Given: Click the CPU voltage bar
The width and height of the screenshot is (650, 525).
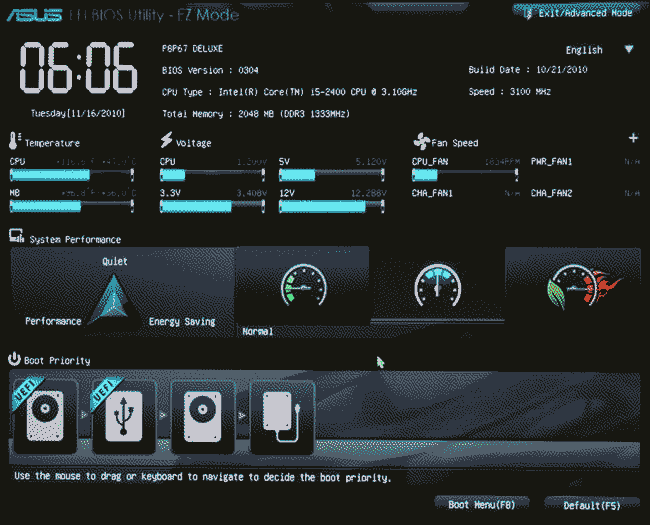Looking at the screenshot, I should pyautogui.click(x=212, y=175).
